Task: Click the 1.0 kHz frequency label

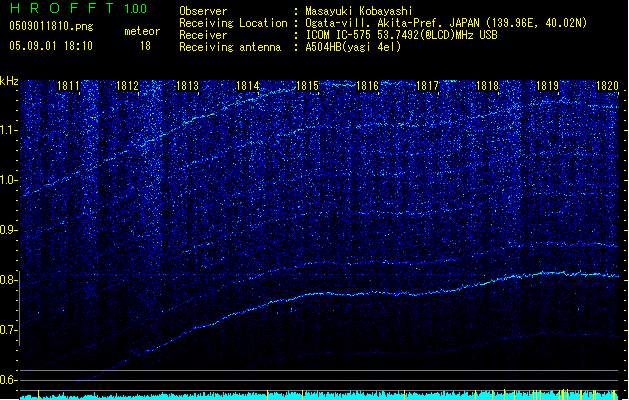Action: coord(9,181)
